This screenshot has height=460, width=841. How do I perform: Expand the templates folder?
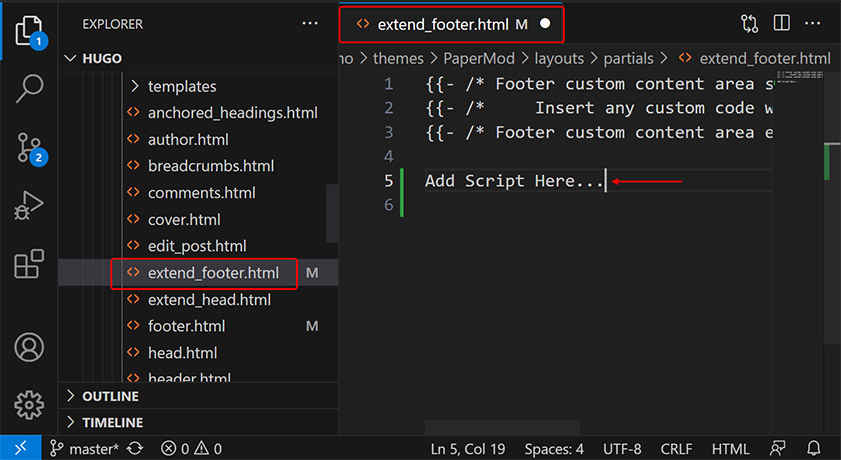pyautogui.click(x=172, y=86)
